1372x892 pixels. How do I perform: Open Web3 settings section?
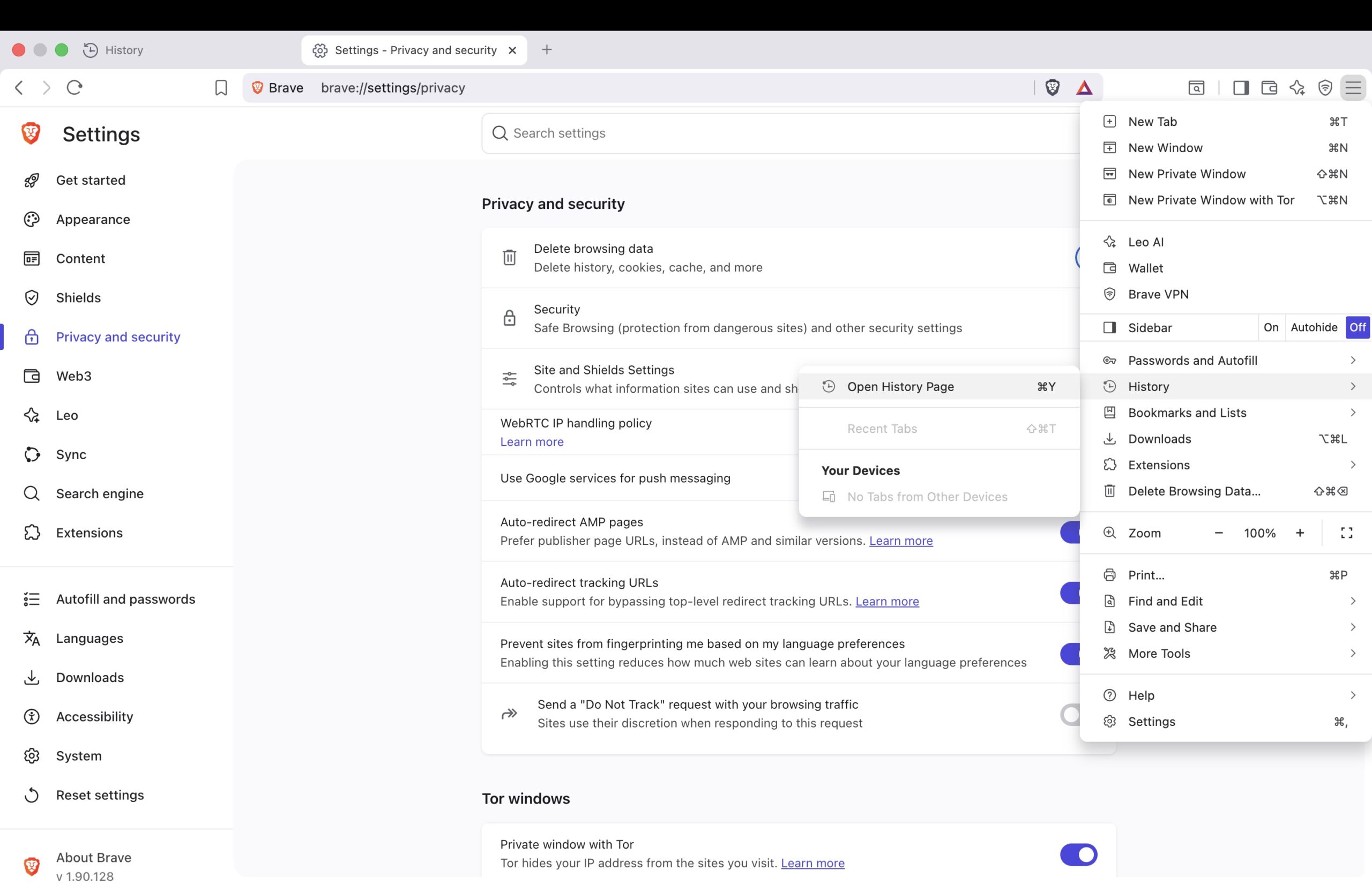pos(117,376)
